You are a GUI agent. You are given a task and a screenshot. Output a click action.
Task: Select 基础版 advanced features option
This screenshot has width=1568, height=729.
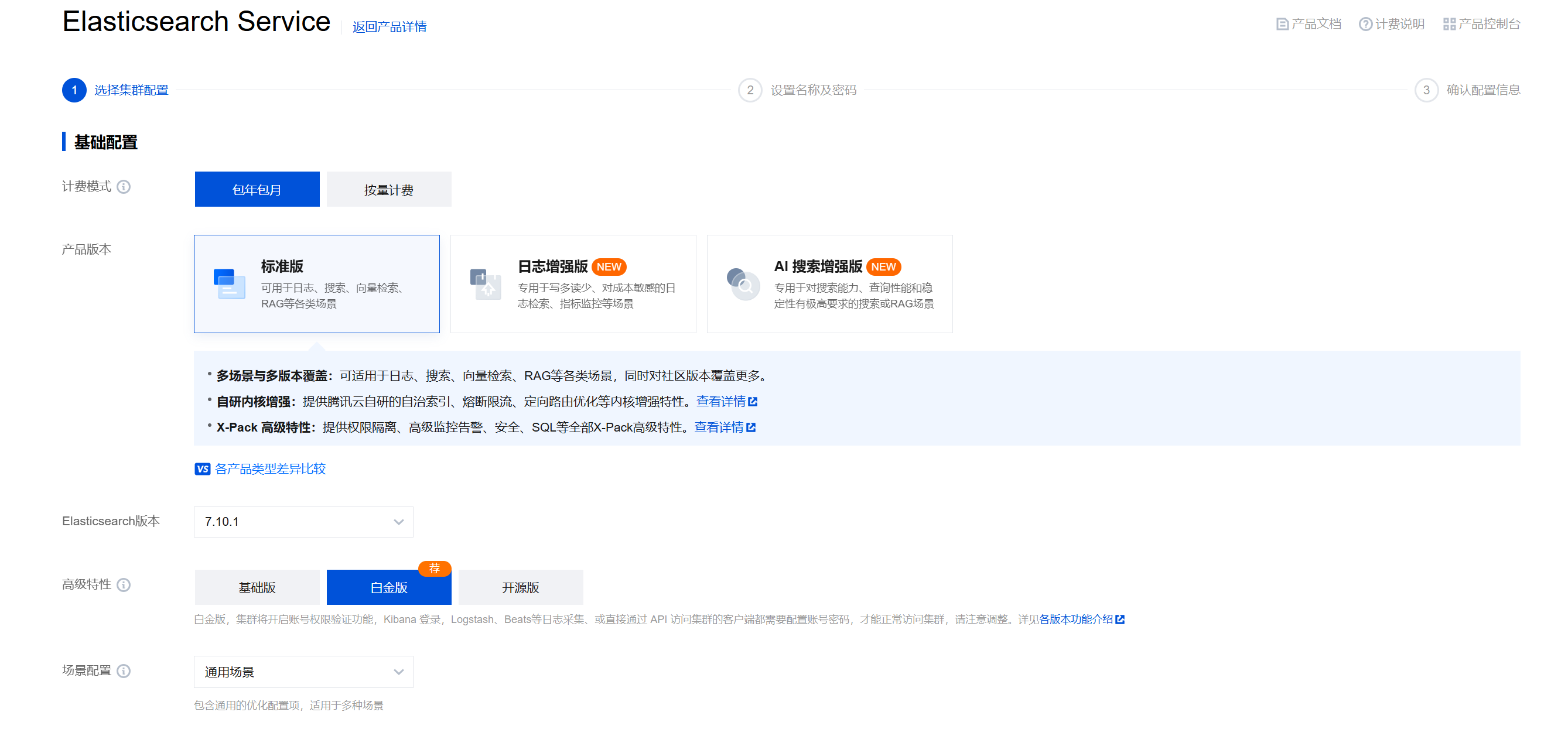(x=257, y=587)
